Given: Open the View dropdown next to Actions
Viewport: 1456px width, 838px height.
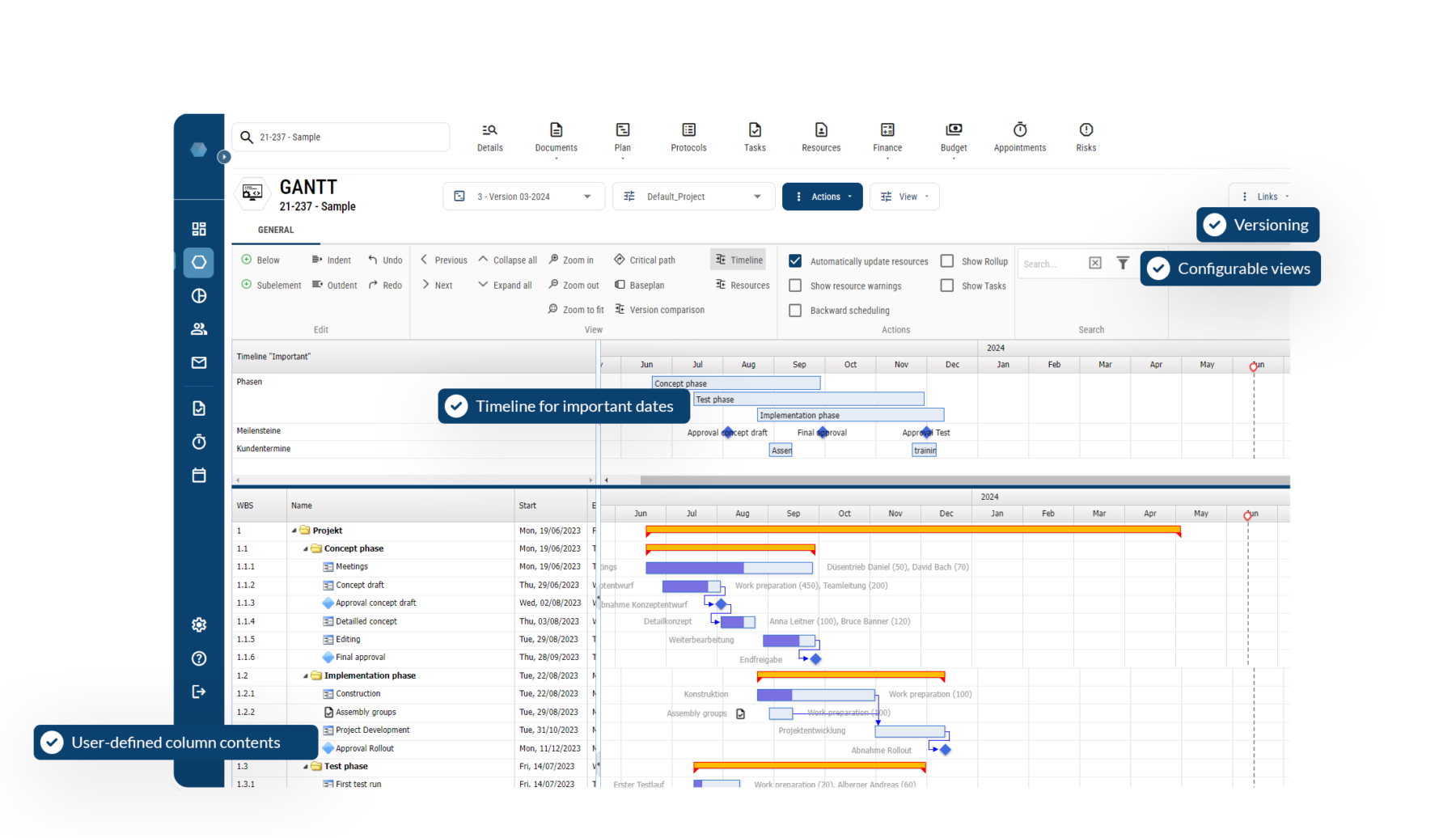Looking at the screenshot, I should [904, 196].
